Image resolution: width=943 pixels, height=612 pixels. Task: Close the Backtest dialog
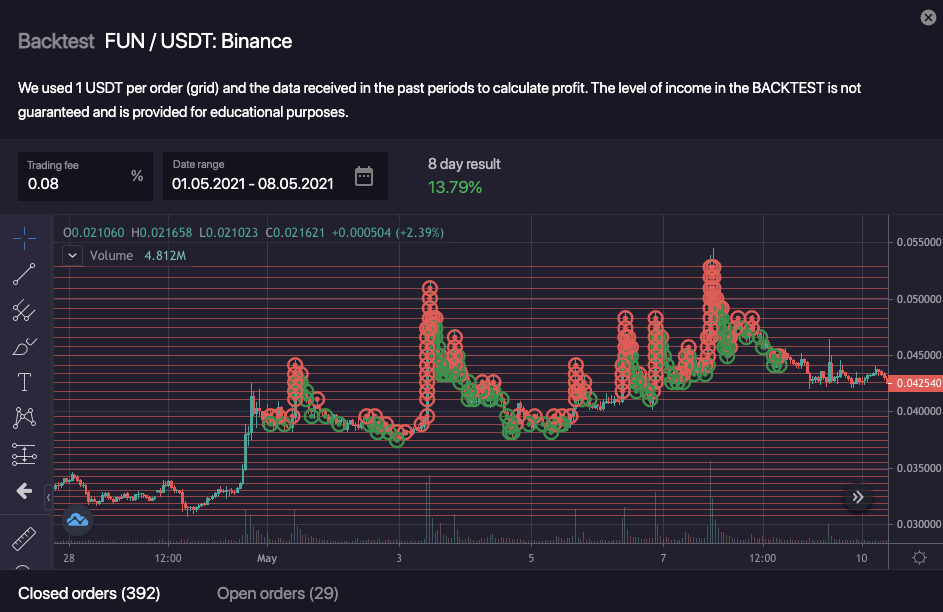[x=927, y=17]
